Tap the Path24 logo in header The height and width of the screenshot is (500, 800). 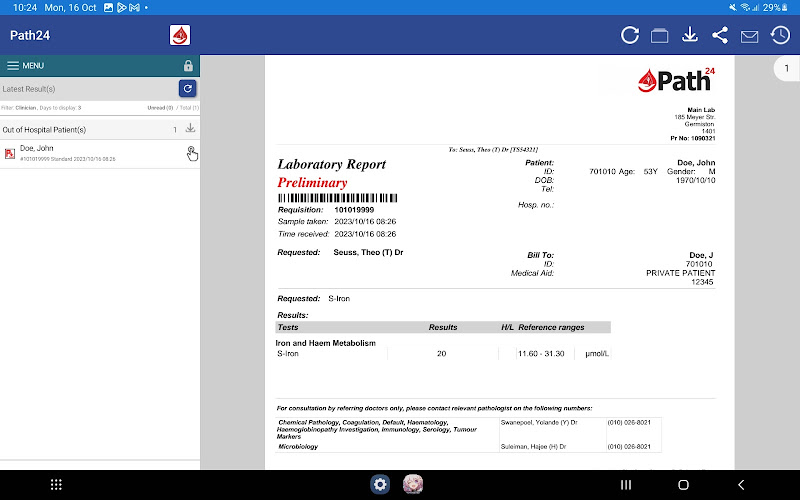[180, 36]
